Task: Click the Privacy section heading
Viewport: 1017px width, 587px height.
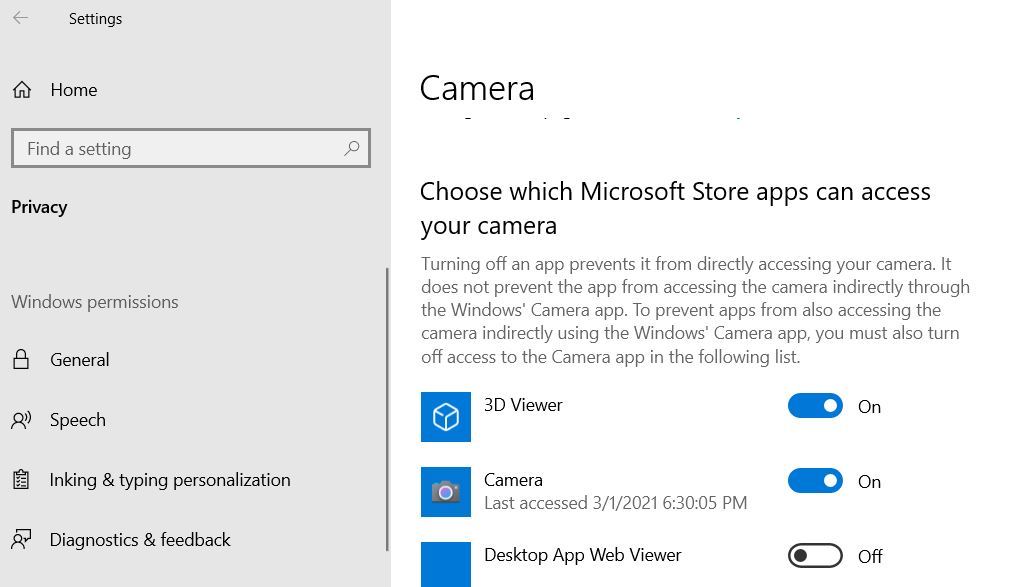Action: click(39, 207)
